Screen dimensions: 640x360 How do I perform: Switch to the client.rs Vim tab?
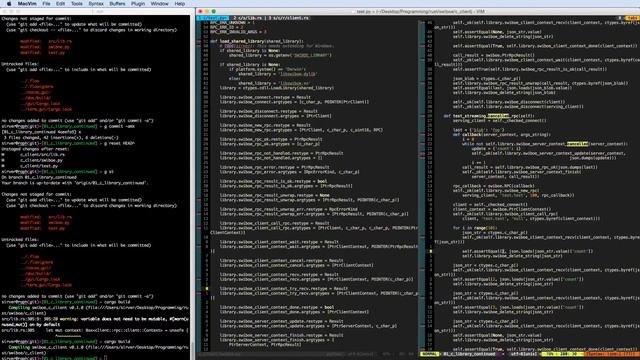289,18
